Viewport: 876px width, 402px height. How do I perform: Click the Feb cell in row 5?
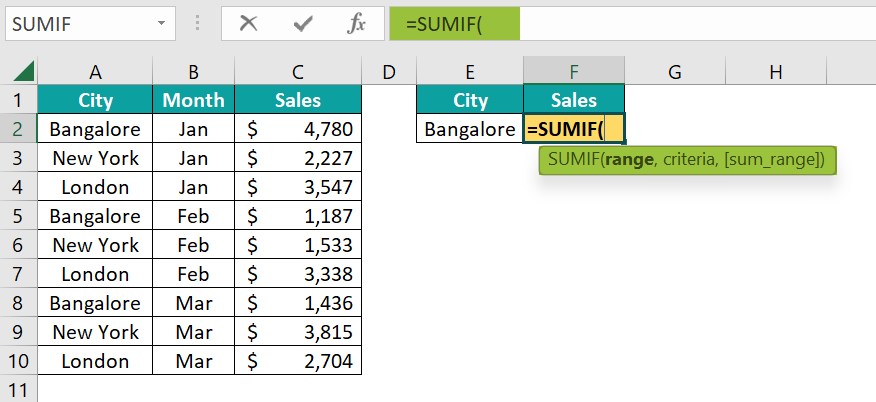pyautogui.click(x=193, y=216)
